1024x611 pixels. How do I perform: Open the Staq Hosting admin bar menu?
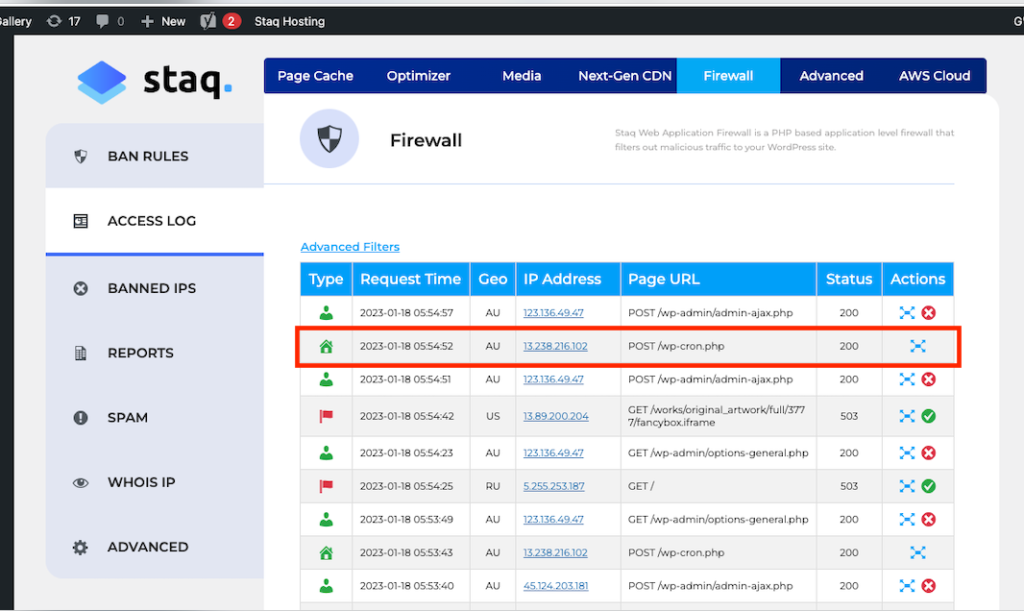coord(289,20)
